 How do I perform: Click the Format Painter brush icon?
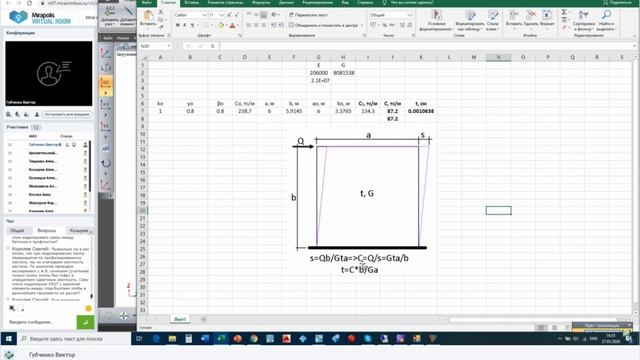[161, 26]
